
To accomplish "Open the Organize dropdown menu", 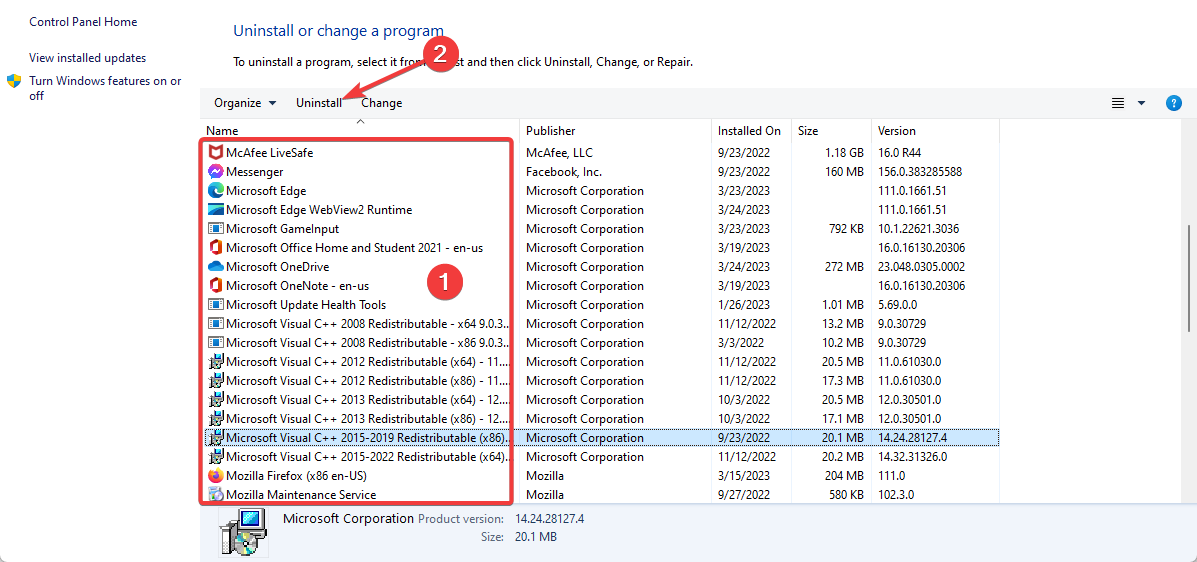I will click(245, 103).
